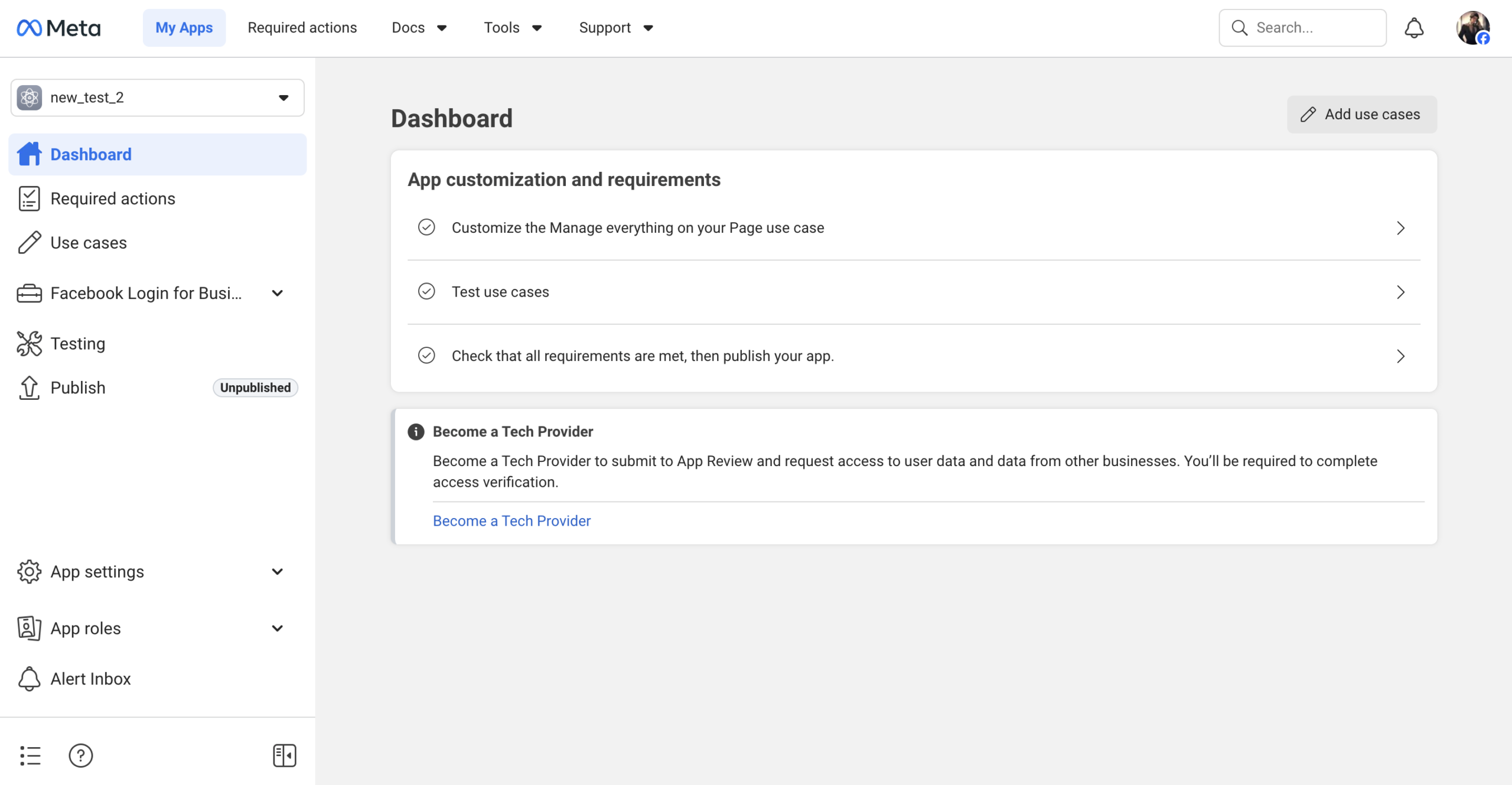This screenshot has height=785, width=1512.
Task: Click the Use cases pencil icon in sidebar
Action: pyautogui.click(x=29, y=243)
